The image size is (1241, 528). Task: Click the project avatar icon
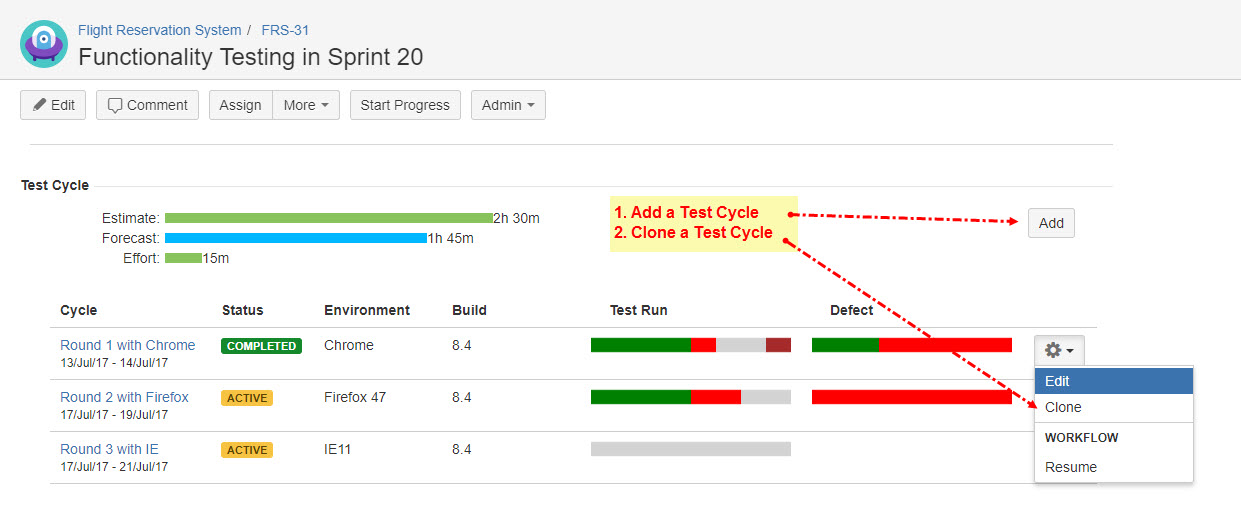[44, 44]
